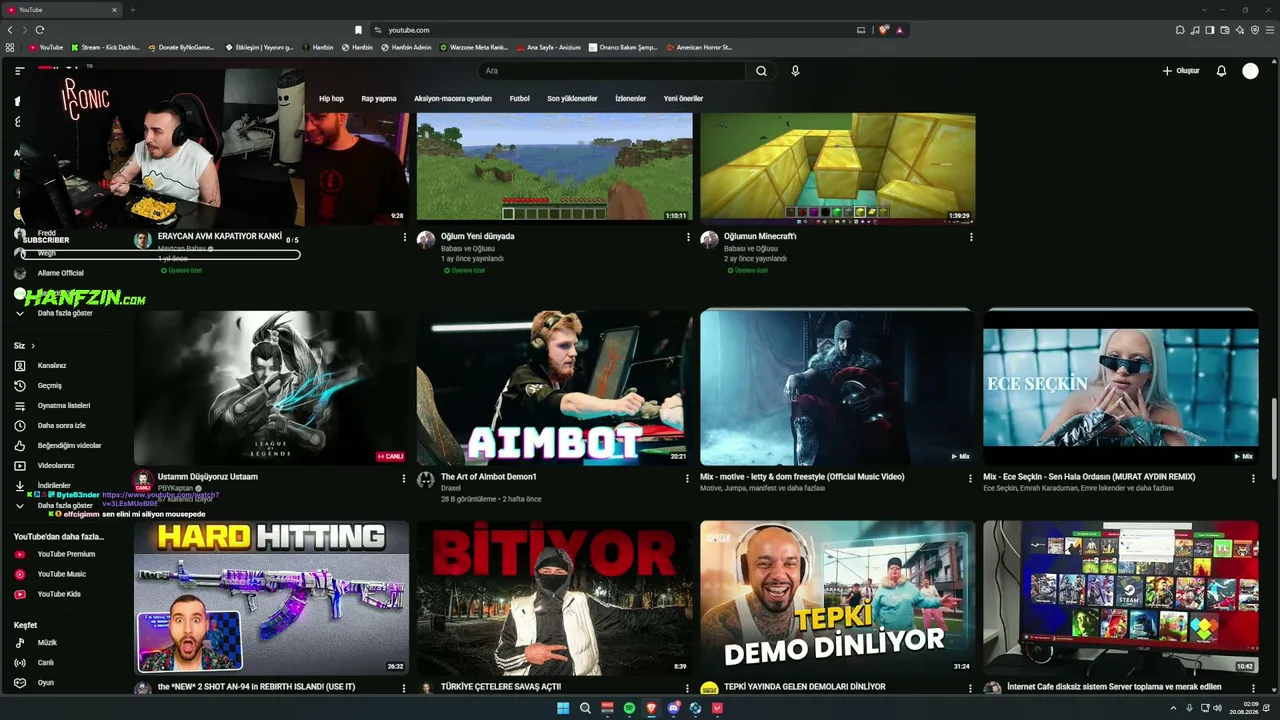Open options for ERAYCAN AVM KAPATIYOR video
The height and width of the screenshot is (720, 1280).
(x=405, y=237)
